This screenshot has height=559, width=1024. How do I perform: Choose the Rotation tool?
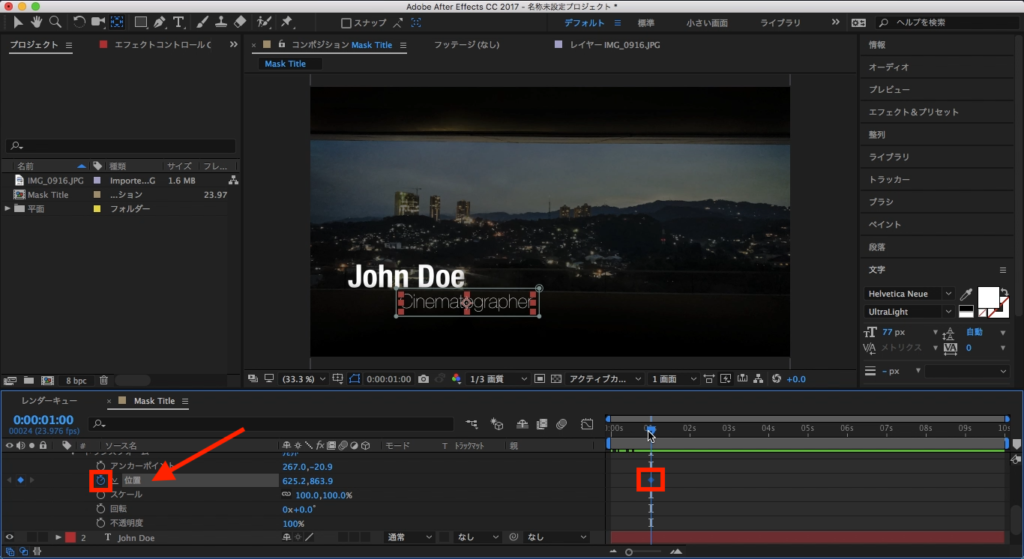coord(79,22)
